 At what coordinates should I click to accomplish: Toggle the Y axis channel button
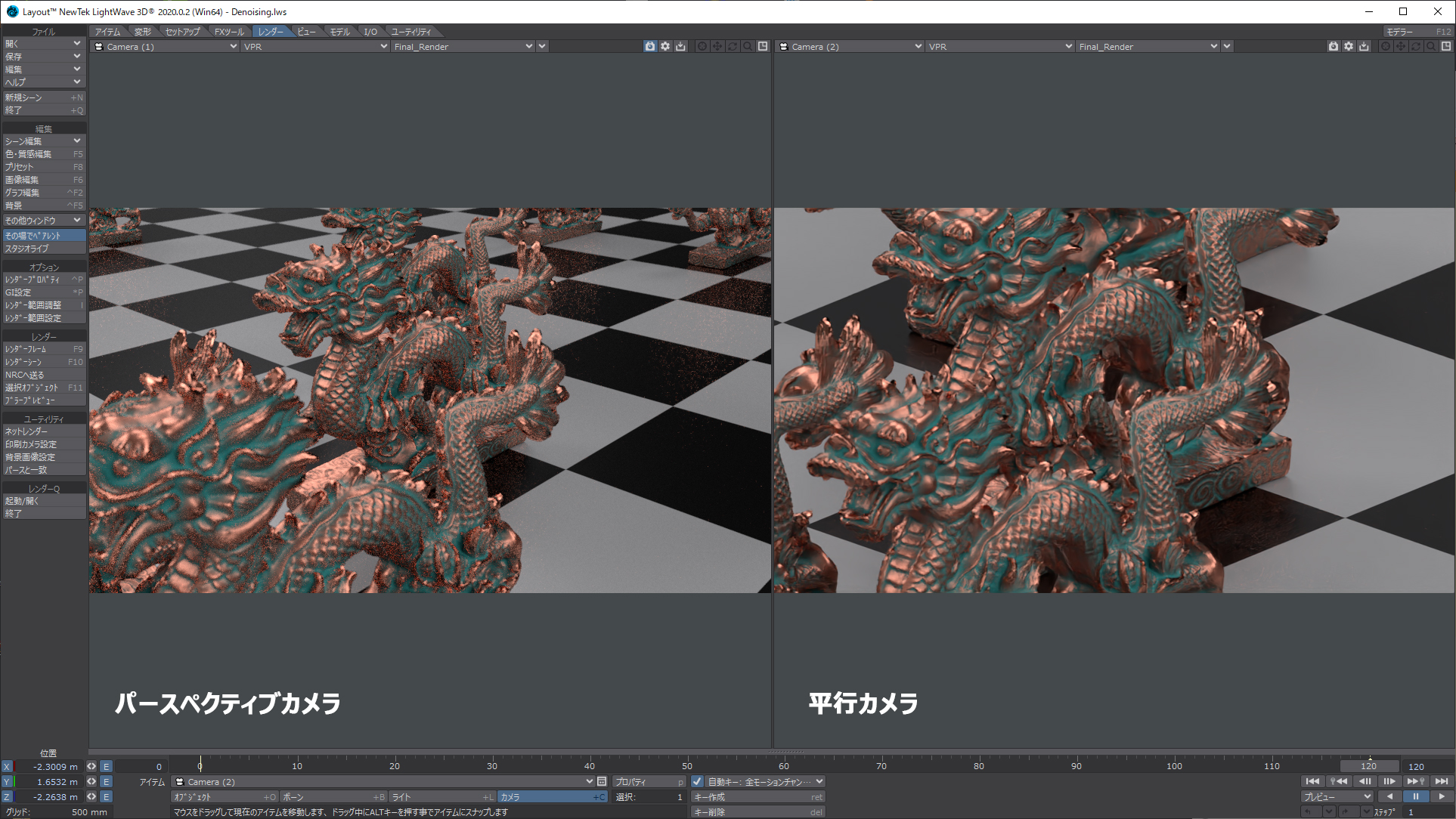[x=7, y=781]
